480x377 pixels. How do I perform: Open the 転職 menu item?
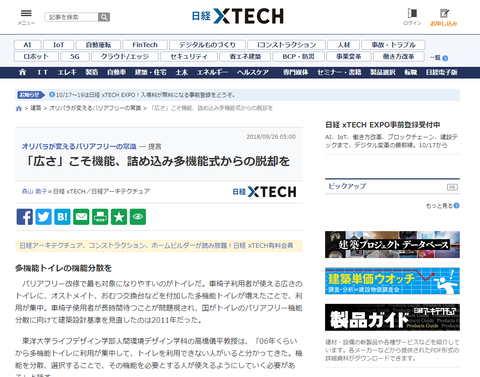(x=411, y=72)
